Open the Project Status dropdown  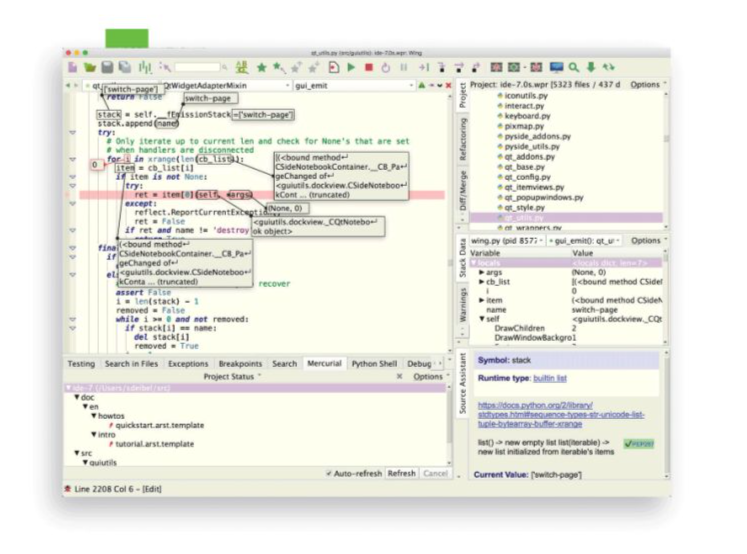(x=232, y=376)
